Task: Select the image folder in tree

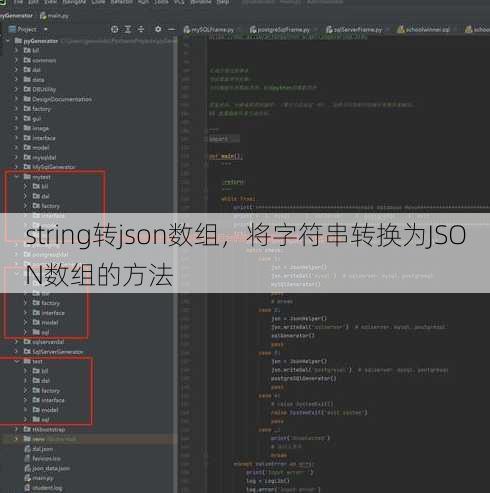Action: [40, 128]
